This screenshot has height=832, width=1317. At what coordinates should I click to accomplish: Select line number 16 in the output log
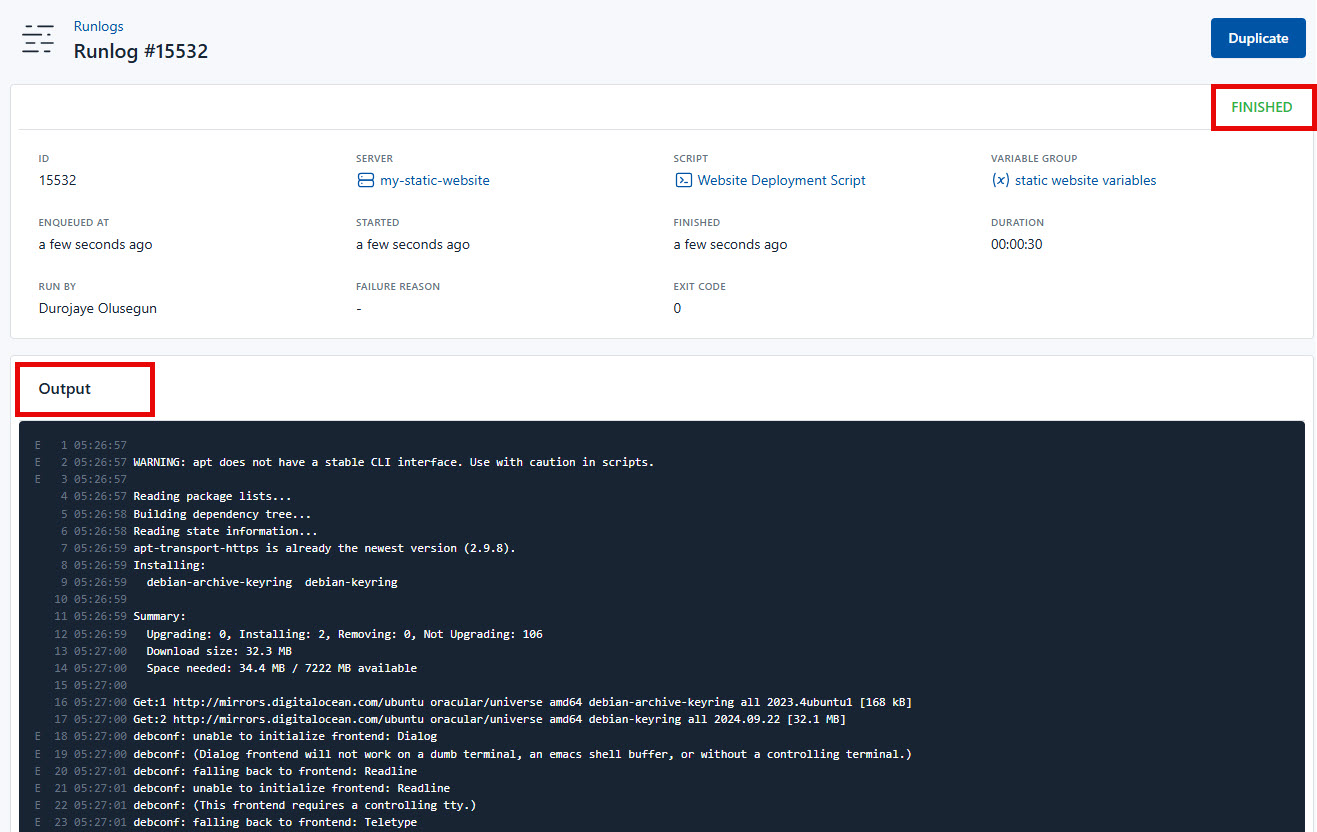click(61, 702)
